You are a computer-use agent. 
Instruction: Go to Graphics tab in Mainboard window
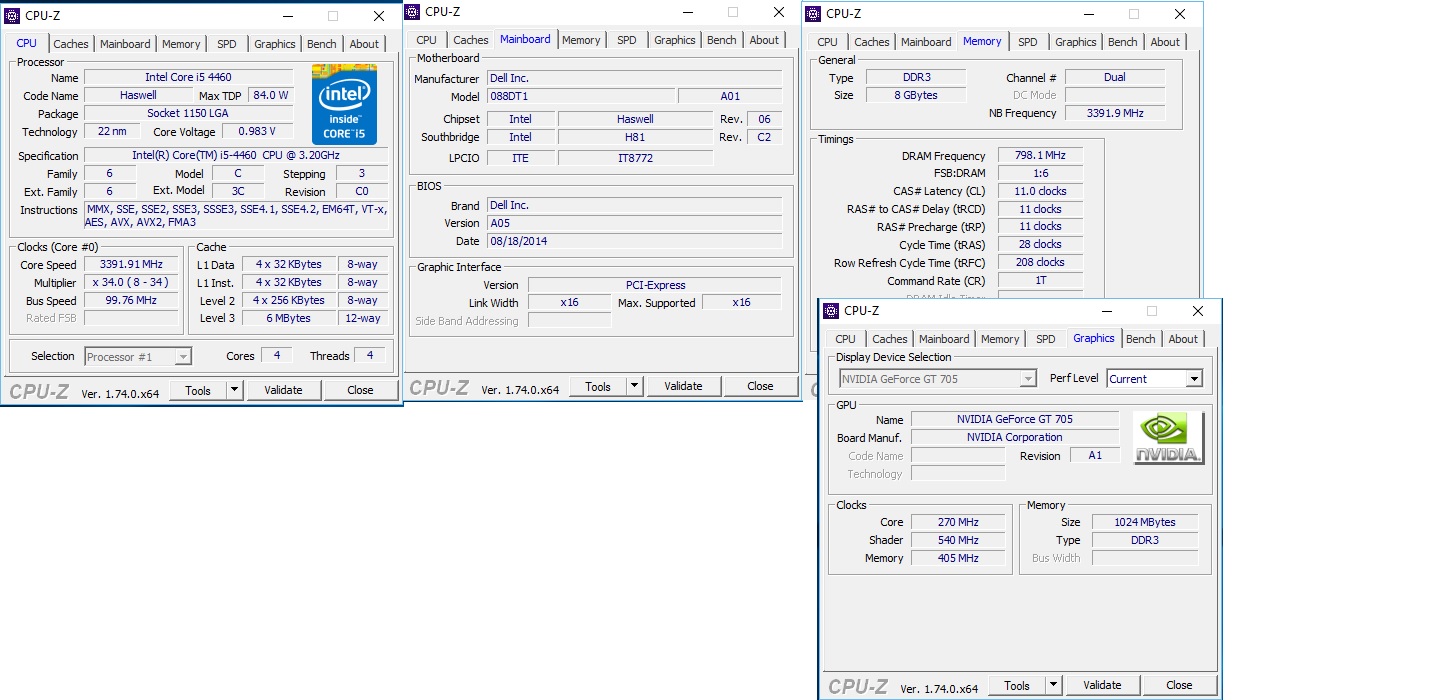pos(675,40)
